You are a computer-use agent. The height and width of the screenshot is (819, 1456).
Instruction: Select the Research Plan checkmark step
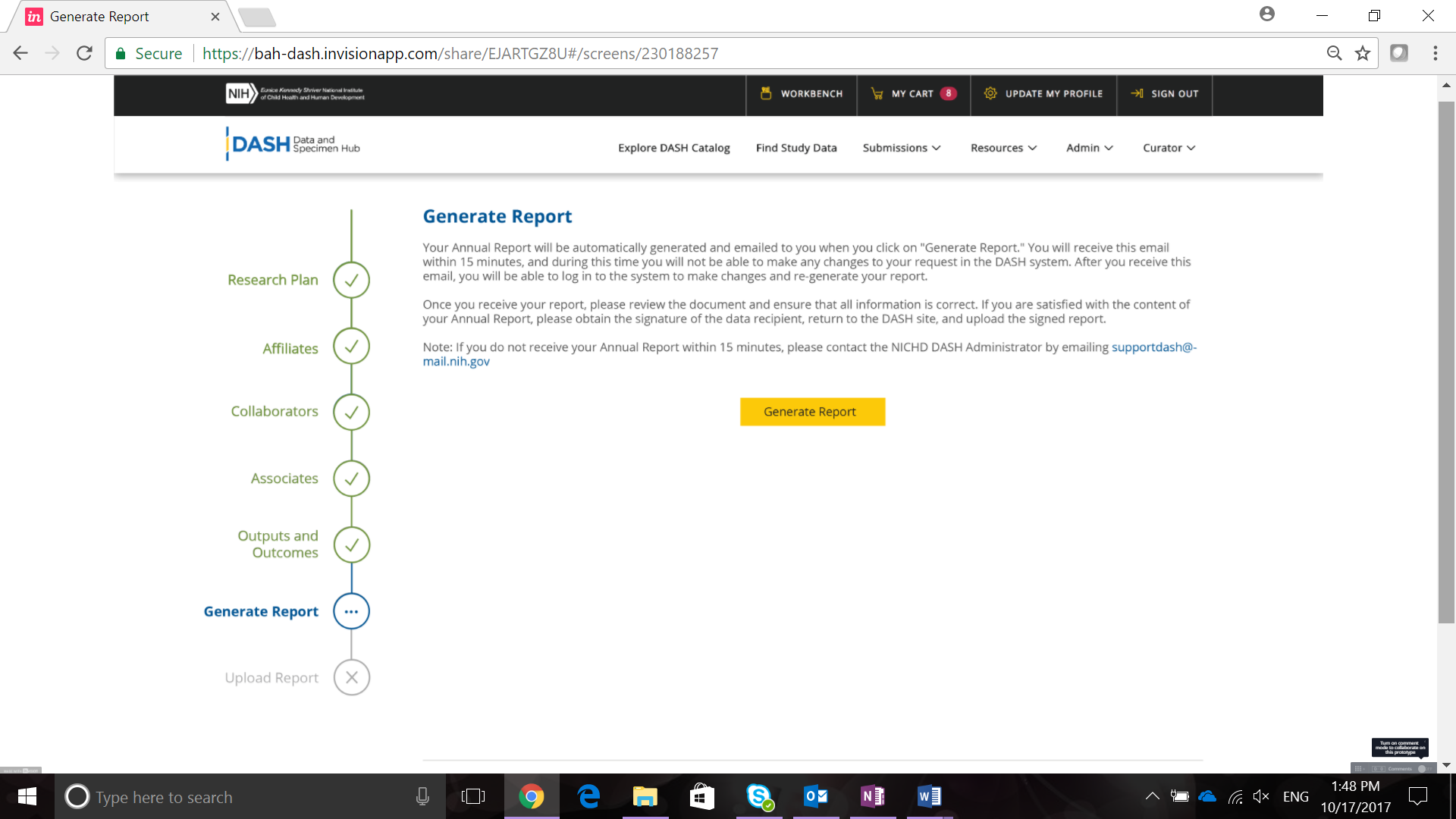(351, 280)
